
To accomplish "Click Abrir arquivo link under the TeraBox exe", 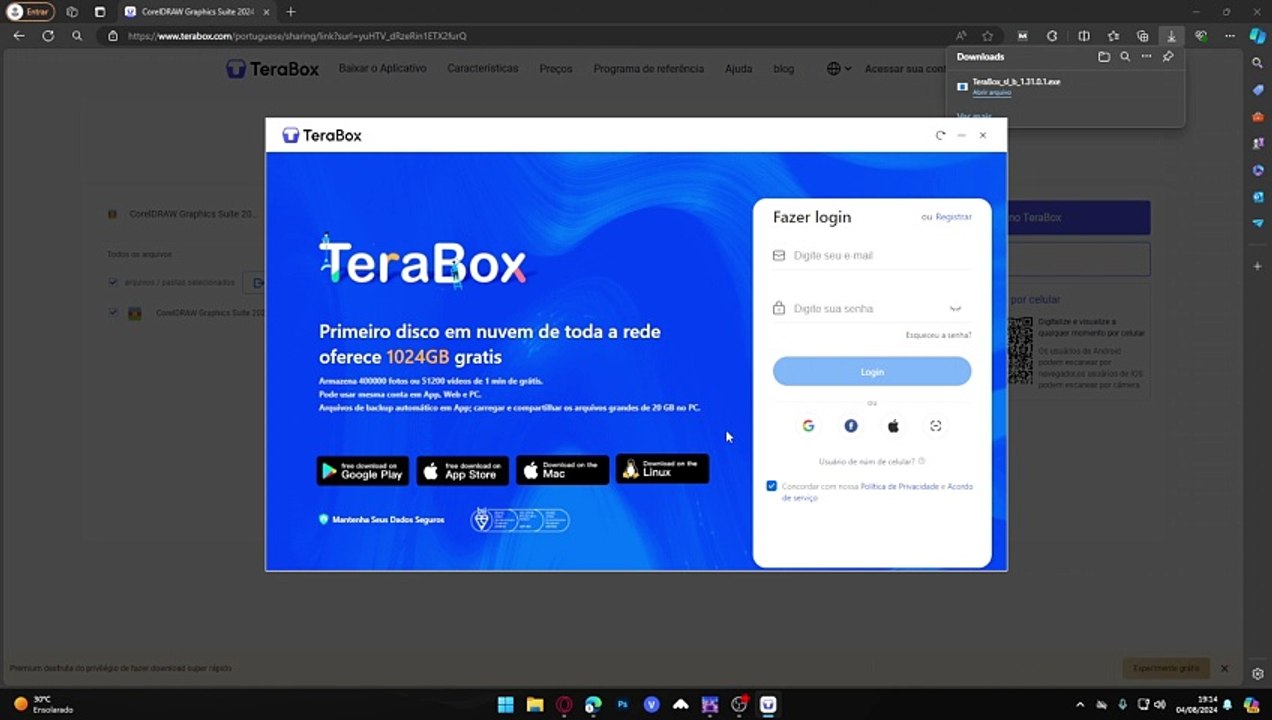I will tap(992, 92).
